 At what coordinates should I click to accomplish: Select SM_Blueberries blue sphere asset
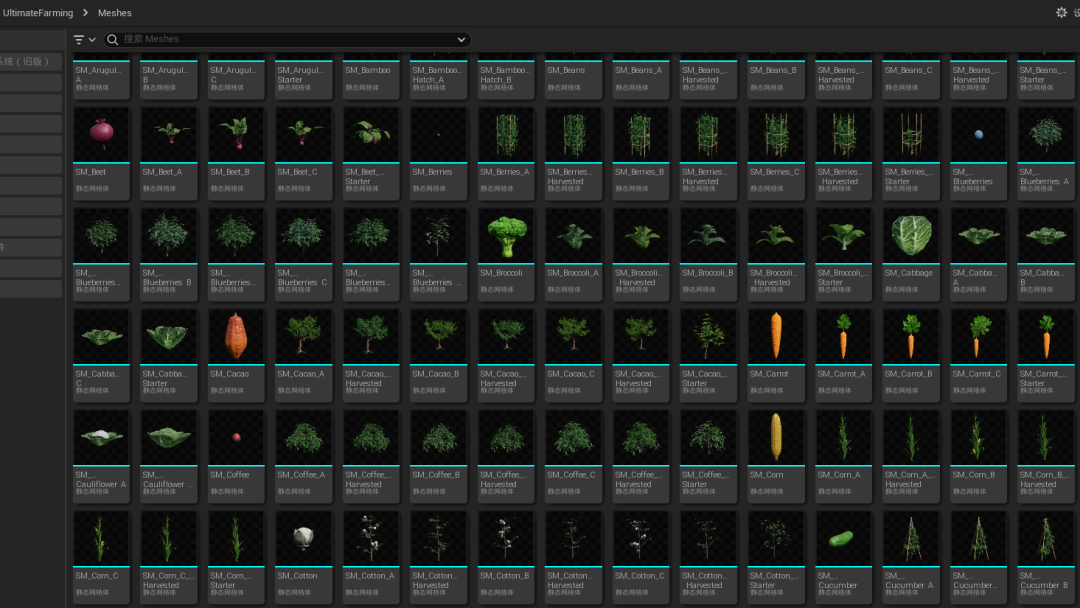pyautogui.click(x=979, y=153)
